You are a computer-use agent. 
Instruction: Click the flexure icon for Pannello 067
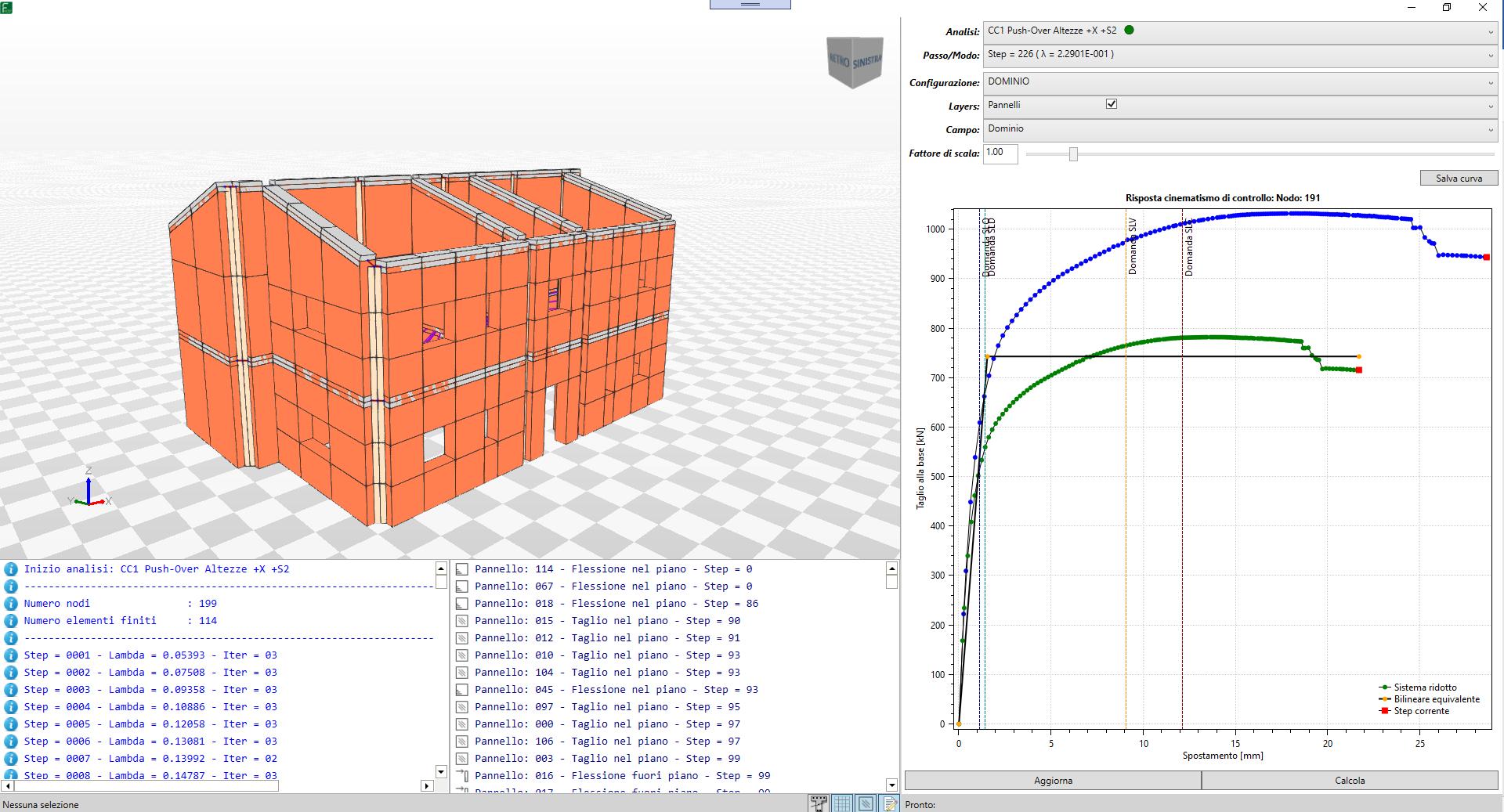click(x=462, y=586)
